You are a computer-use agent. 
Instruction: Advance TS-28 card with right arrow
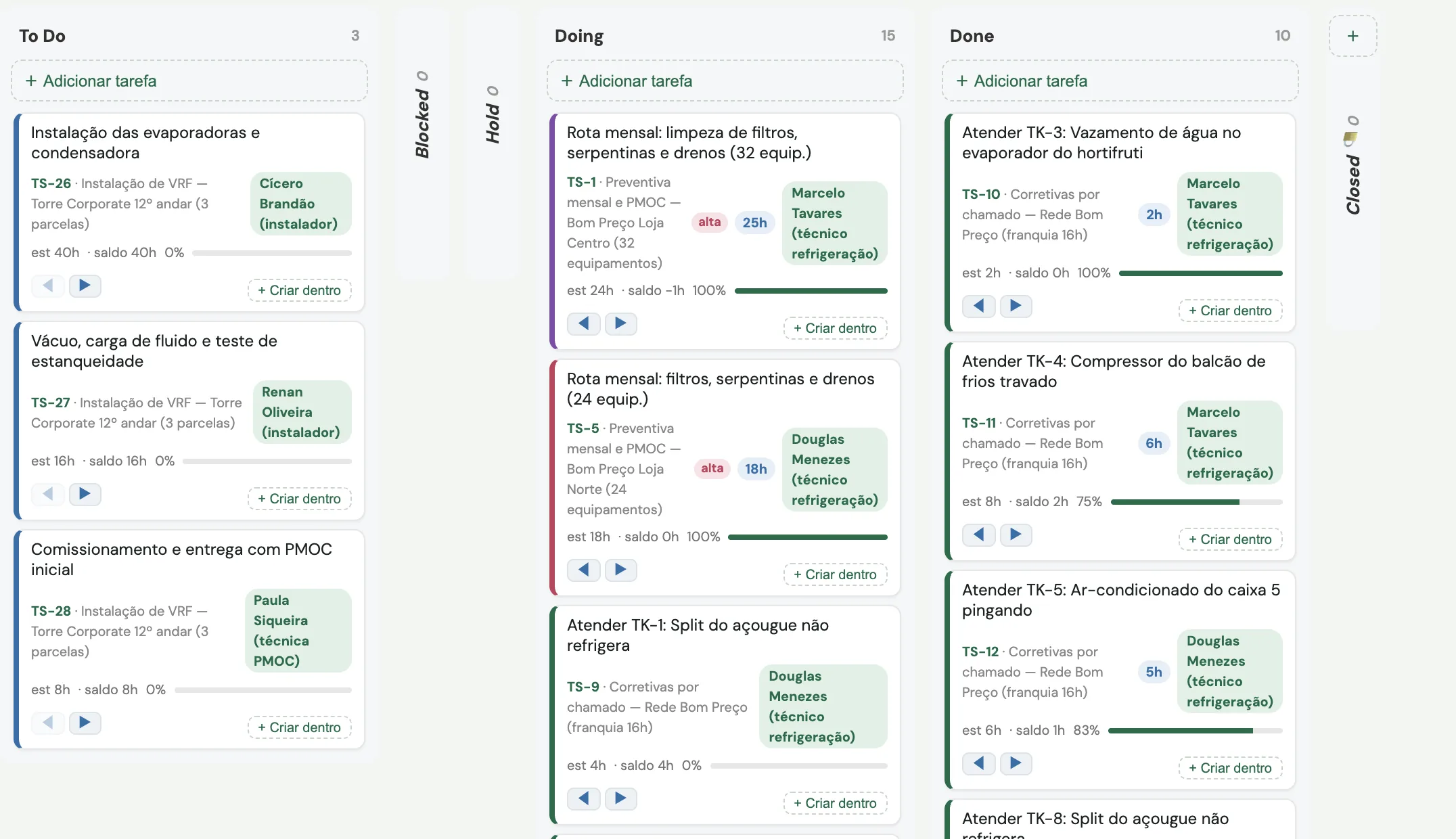tap(85, 723)
